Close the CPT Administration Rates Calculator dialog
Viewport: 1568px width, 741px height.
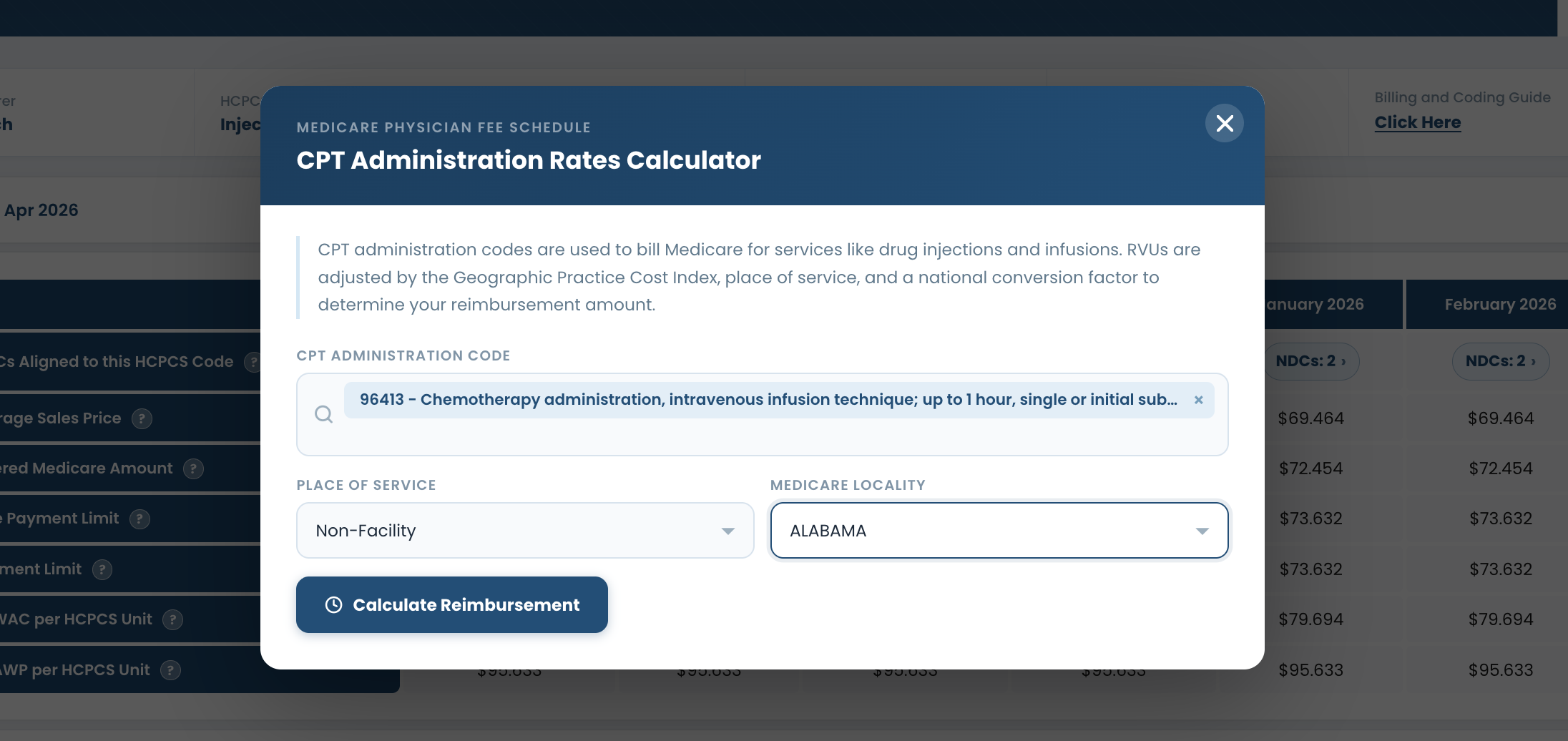pyautogui.click(x=1225, y=124)
